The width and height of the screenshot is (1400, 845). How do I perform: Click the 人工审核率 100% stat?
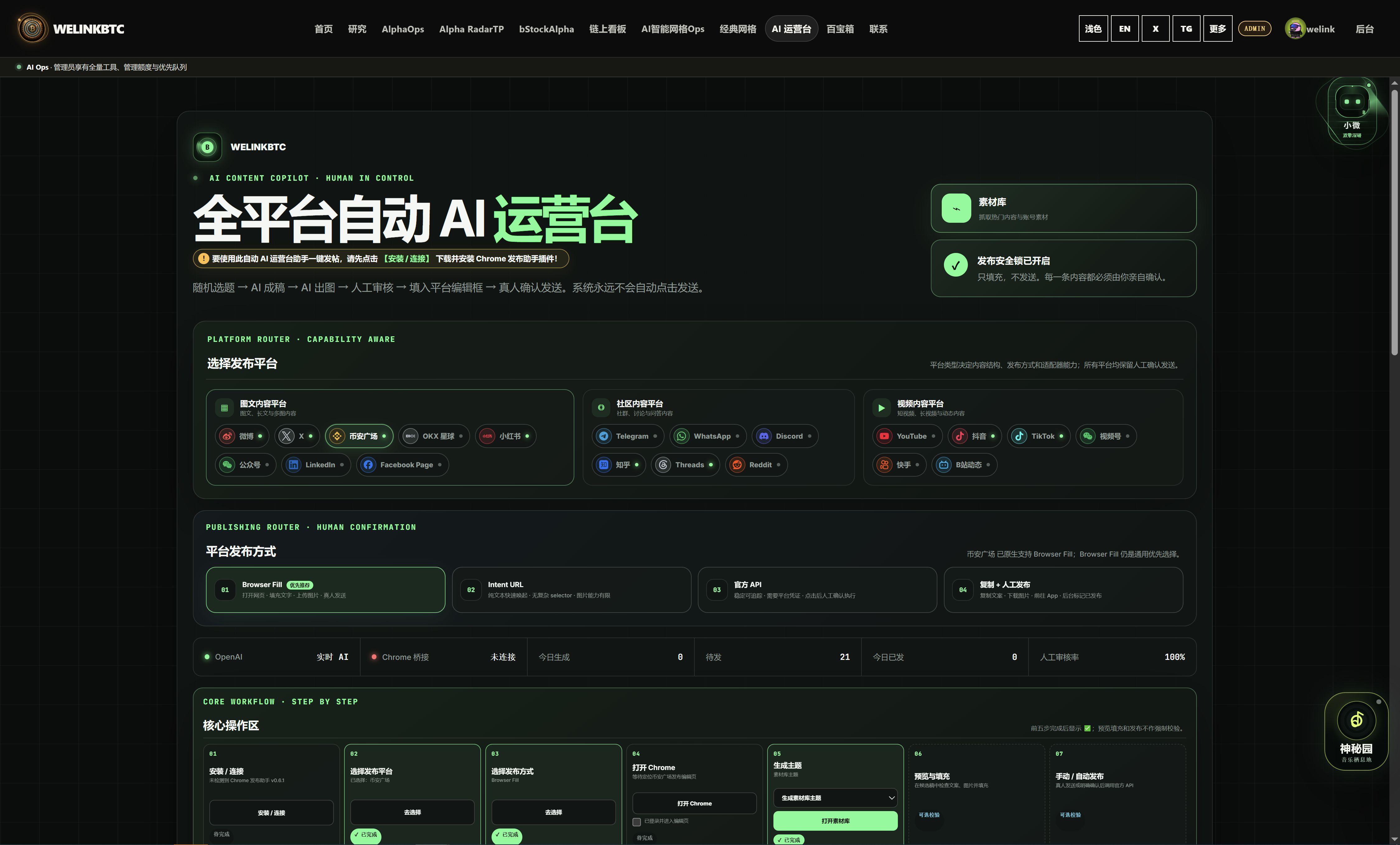click(1112, 657)
